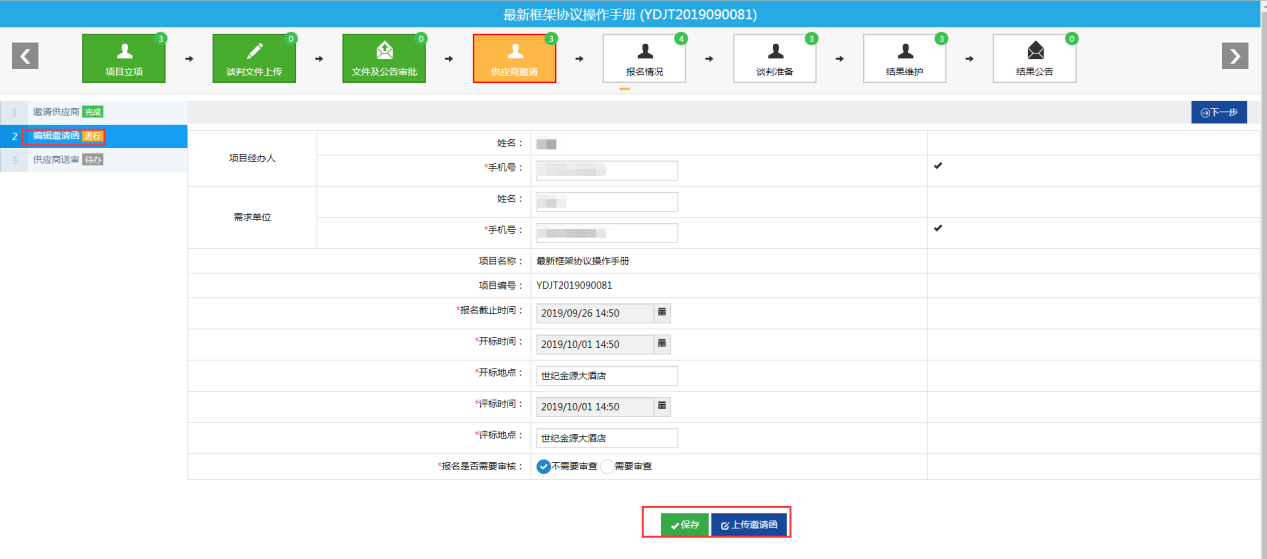Focus 需求单位 手机号 input field

(x=606, y=233)
